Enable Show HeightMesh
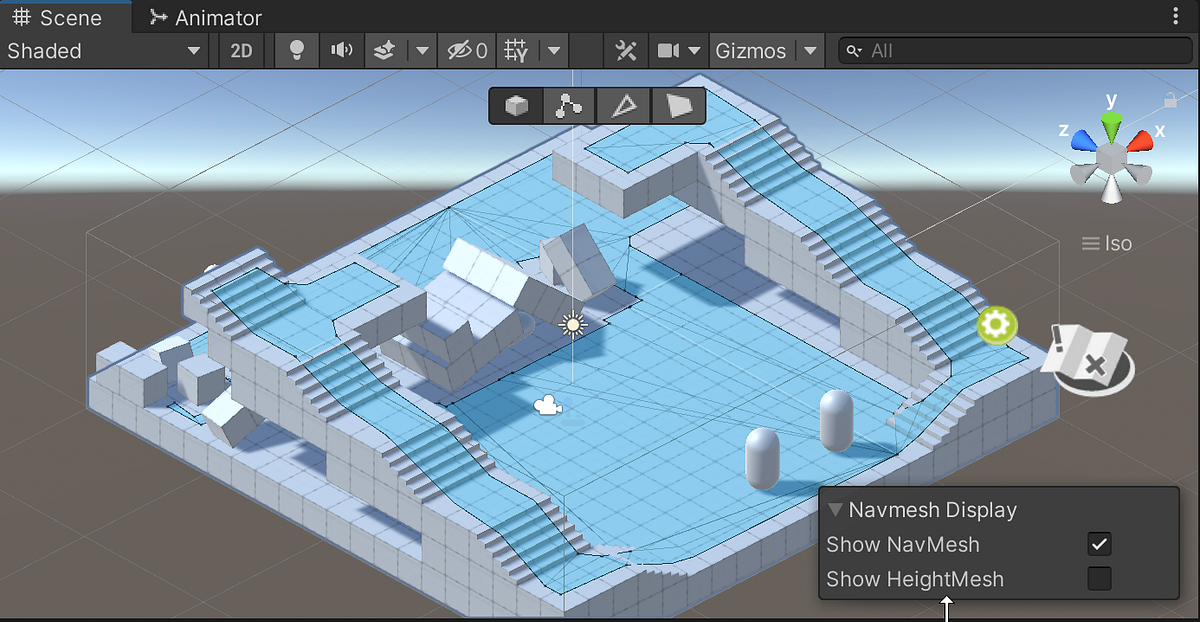The width and height of the screenshot is (1200, 622). point(1098,578)
